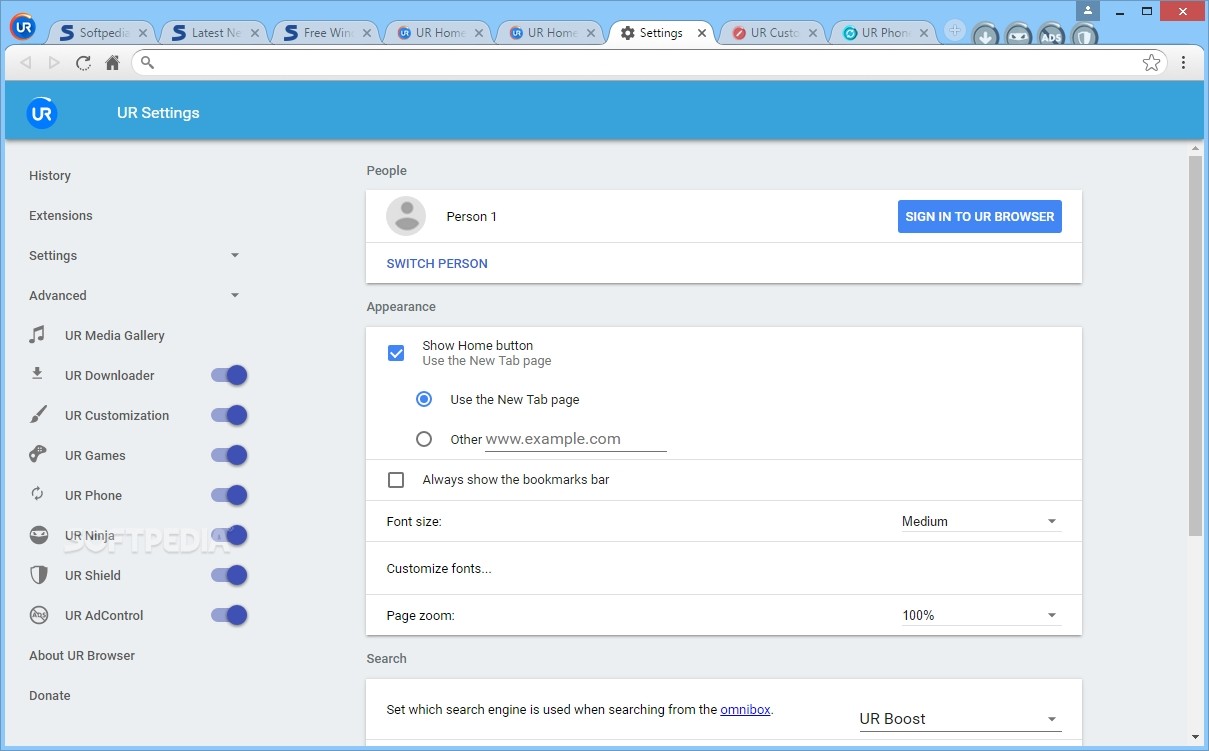Close the Settings tab
Image resolution: width=1209 pixels, height=751 pixels.
pyautogui.click(x=701, y=33)
